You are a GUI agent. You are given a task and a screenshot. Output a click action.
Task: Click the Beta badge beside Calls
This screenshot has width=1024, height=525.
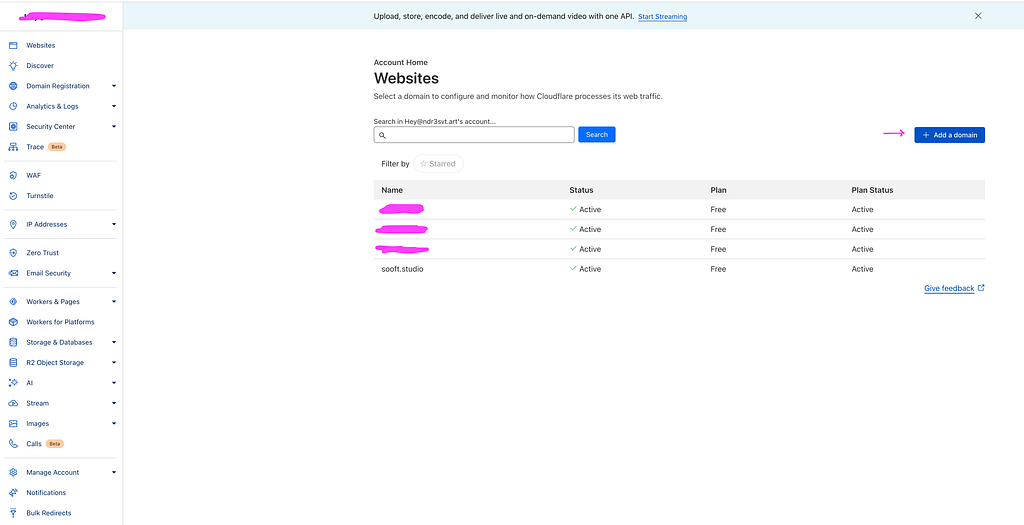(55, 444)
